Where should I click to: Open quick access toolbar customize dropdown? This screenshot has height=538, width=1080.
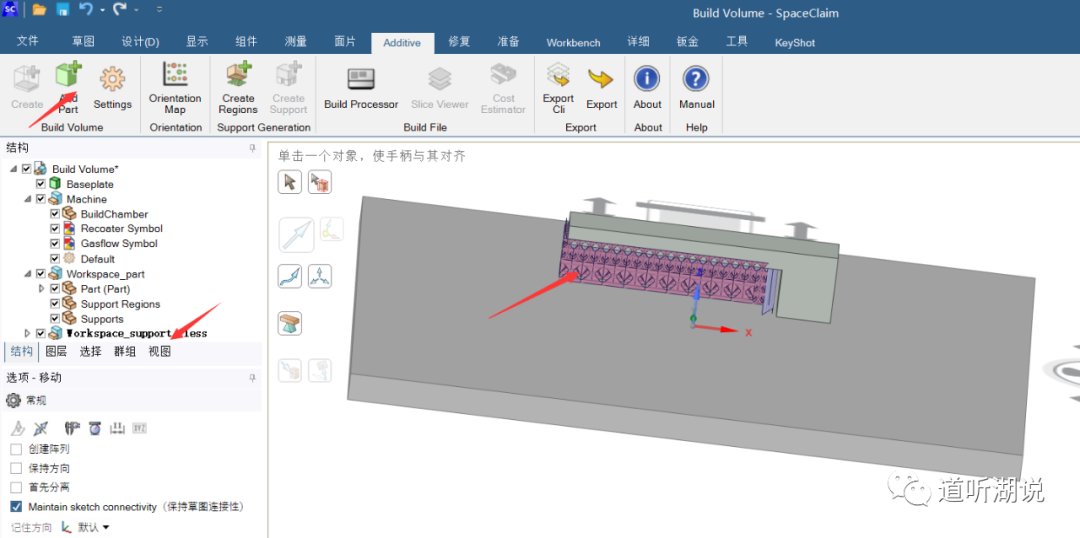point(160,10)
